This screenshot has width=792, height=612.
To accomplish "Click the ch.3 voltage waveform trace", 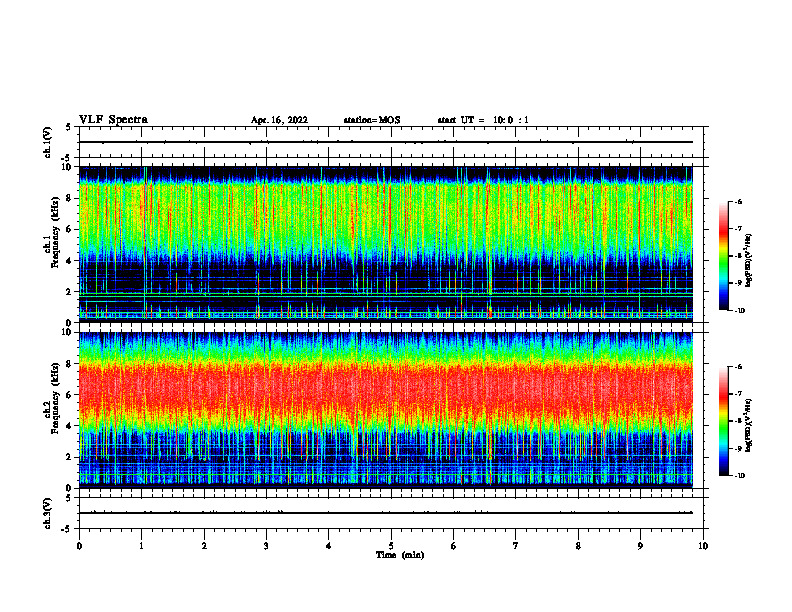I will coord(386,513).
